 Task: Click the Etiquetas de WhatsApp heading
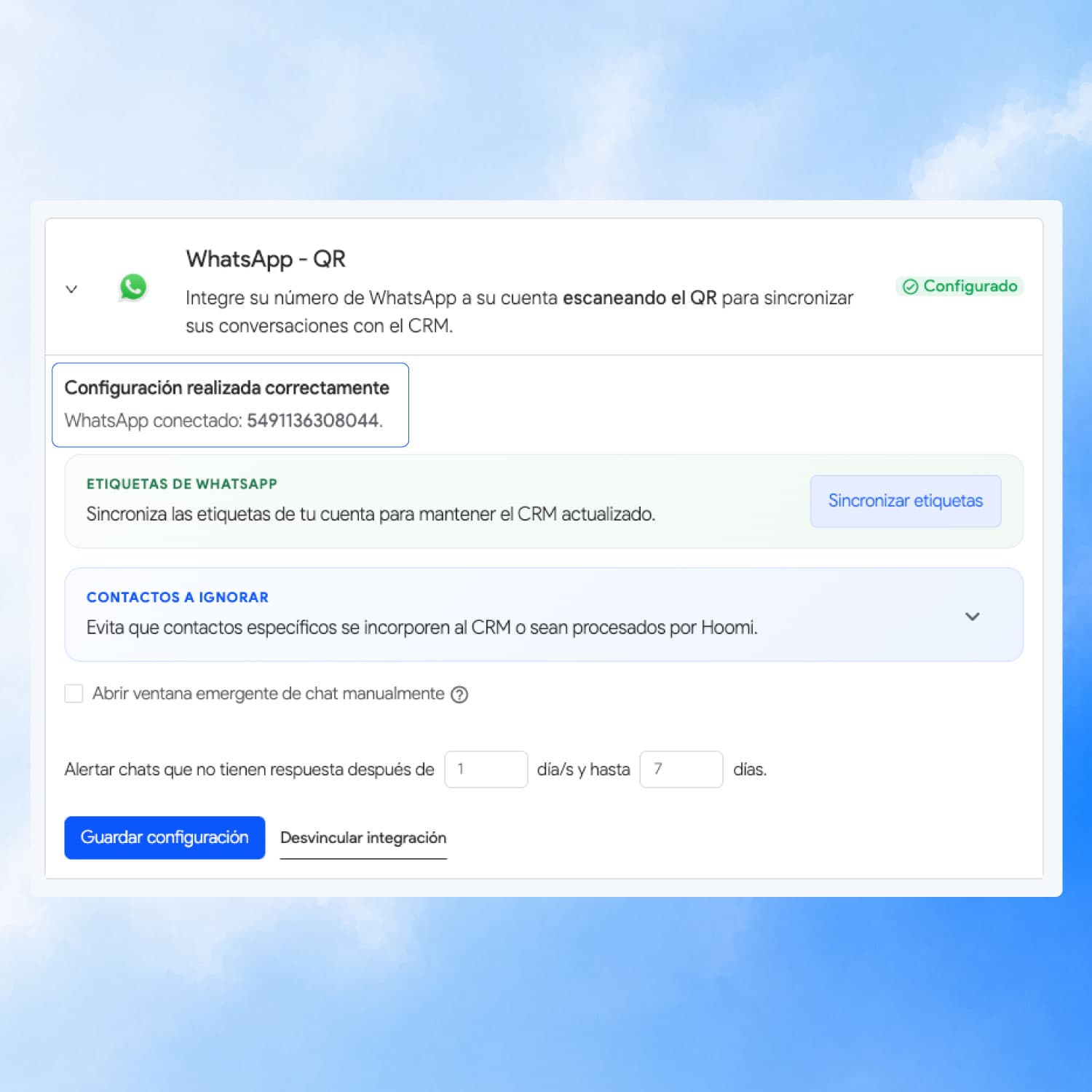pyautogui.click(x=182, y=484)
